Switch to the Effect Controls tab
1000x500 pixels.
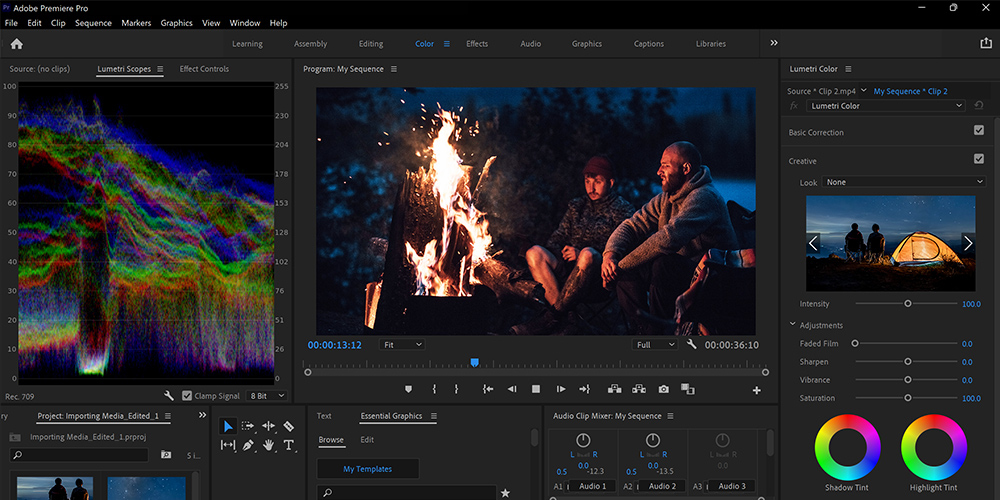pyautogui.click(x=204, y=69)
